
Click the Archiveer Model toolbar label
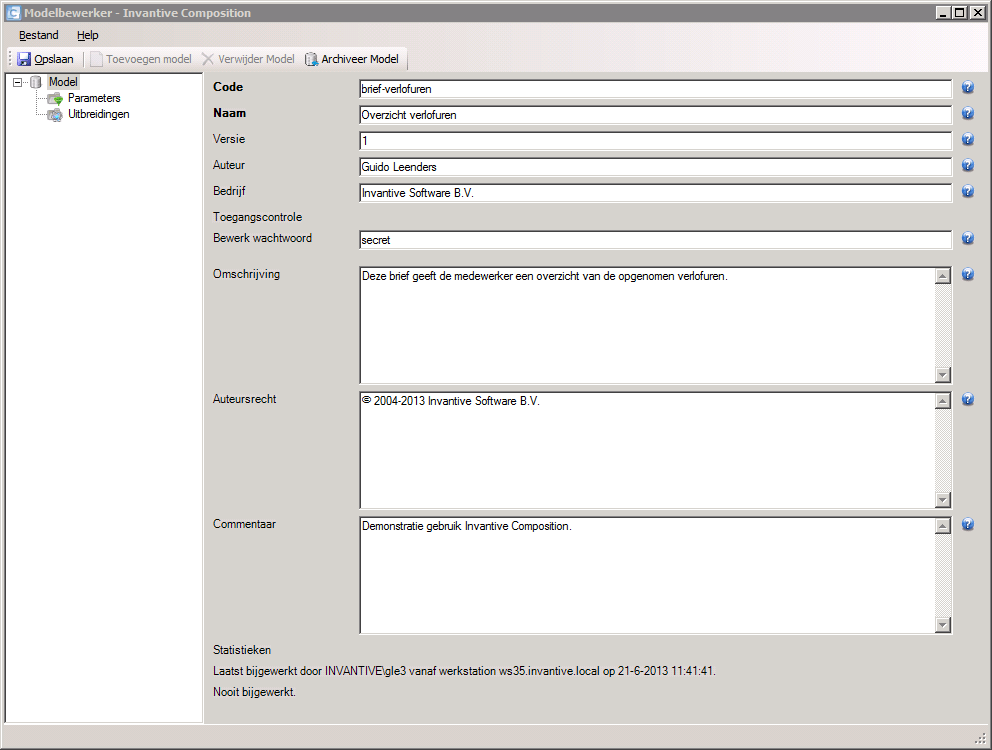(x=360, y=59)
